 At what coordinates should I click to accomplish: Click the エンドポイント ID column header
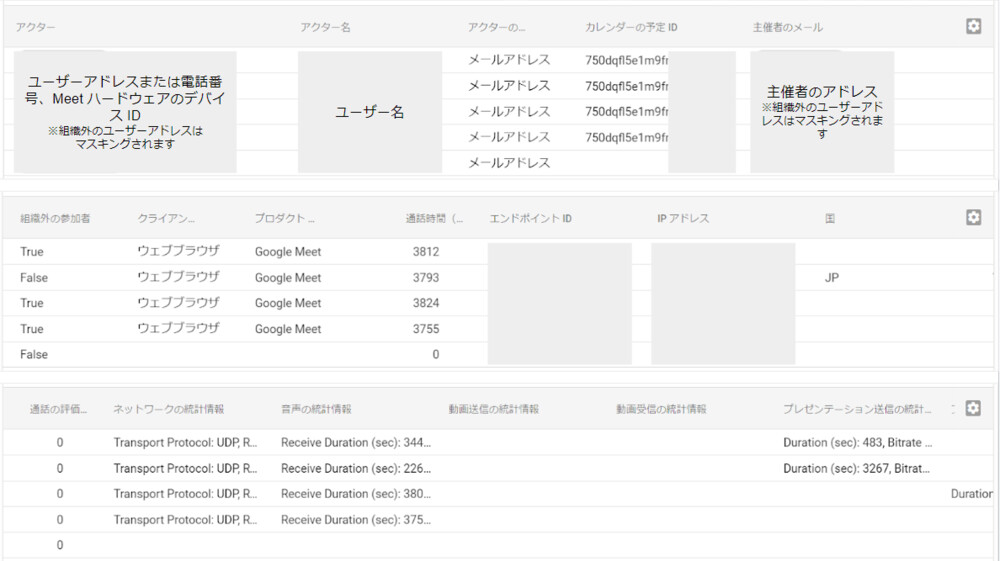pyautogui.click(x=530, y=218)
